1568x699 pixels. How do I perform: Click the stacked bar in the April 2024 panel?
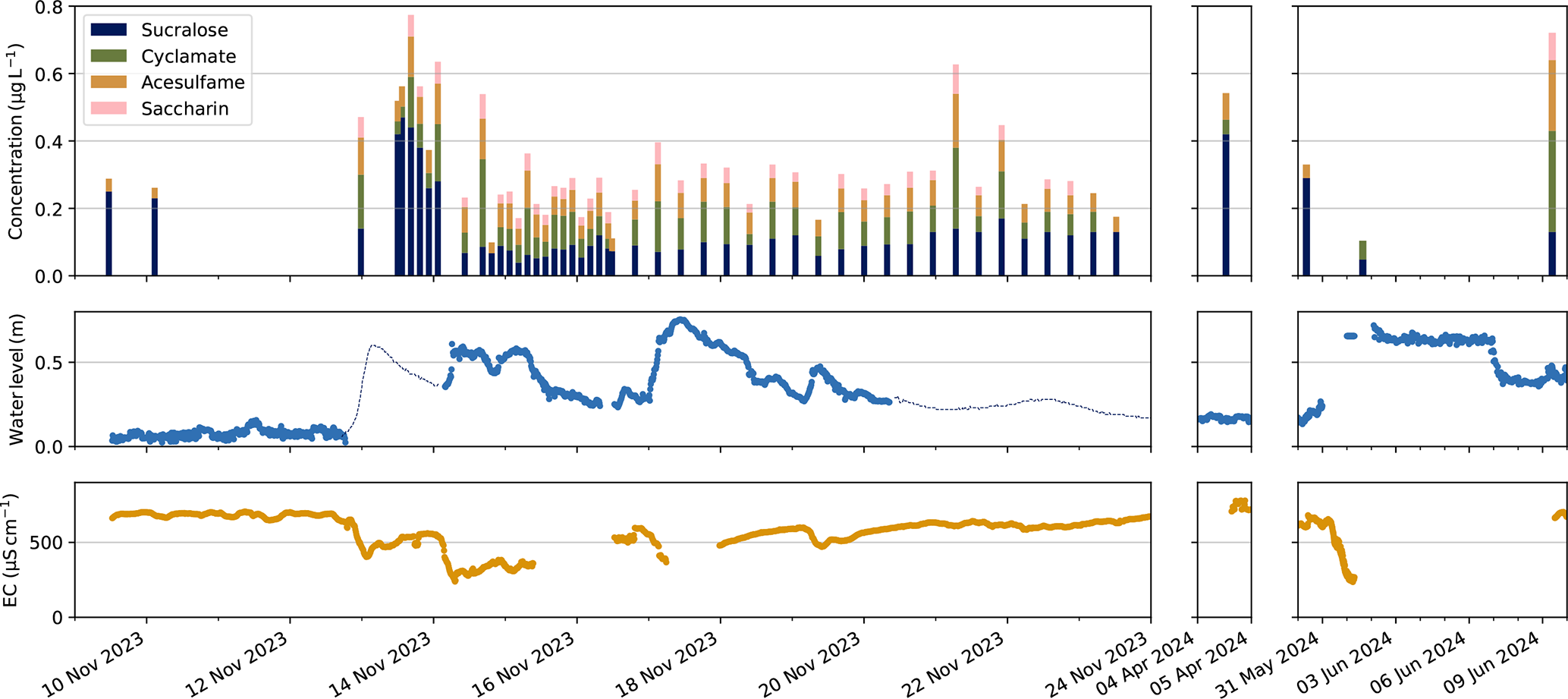click(1226, 190)
